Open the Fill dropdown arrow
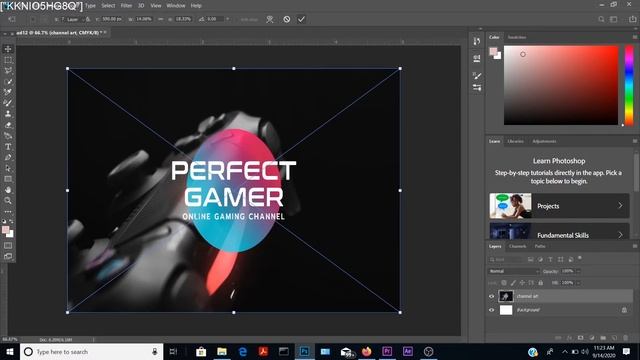 point(578,283)
